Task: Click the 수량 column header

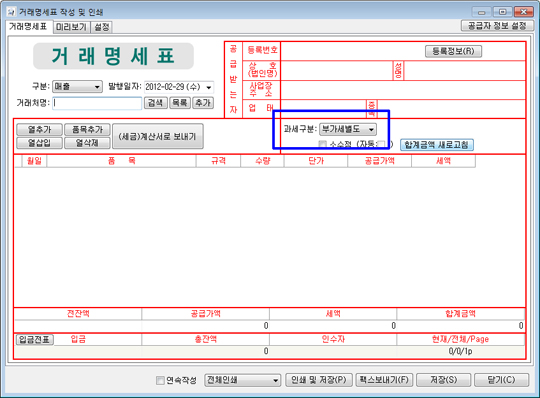Action: pos(262,161)
